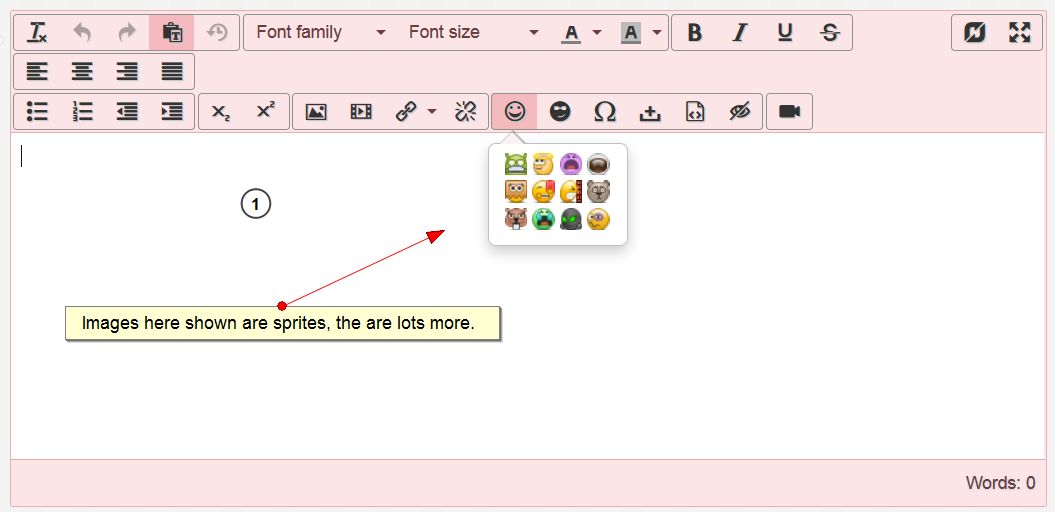Insert an image using the image icon

click(x=316, y=112)
